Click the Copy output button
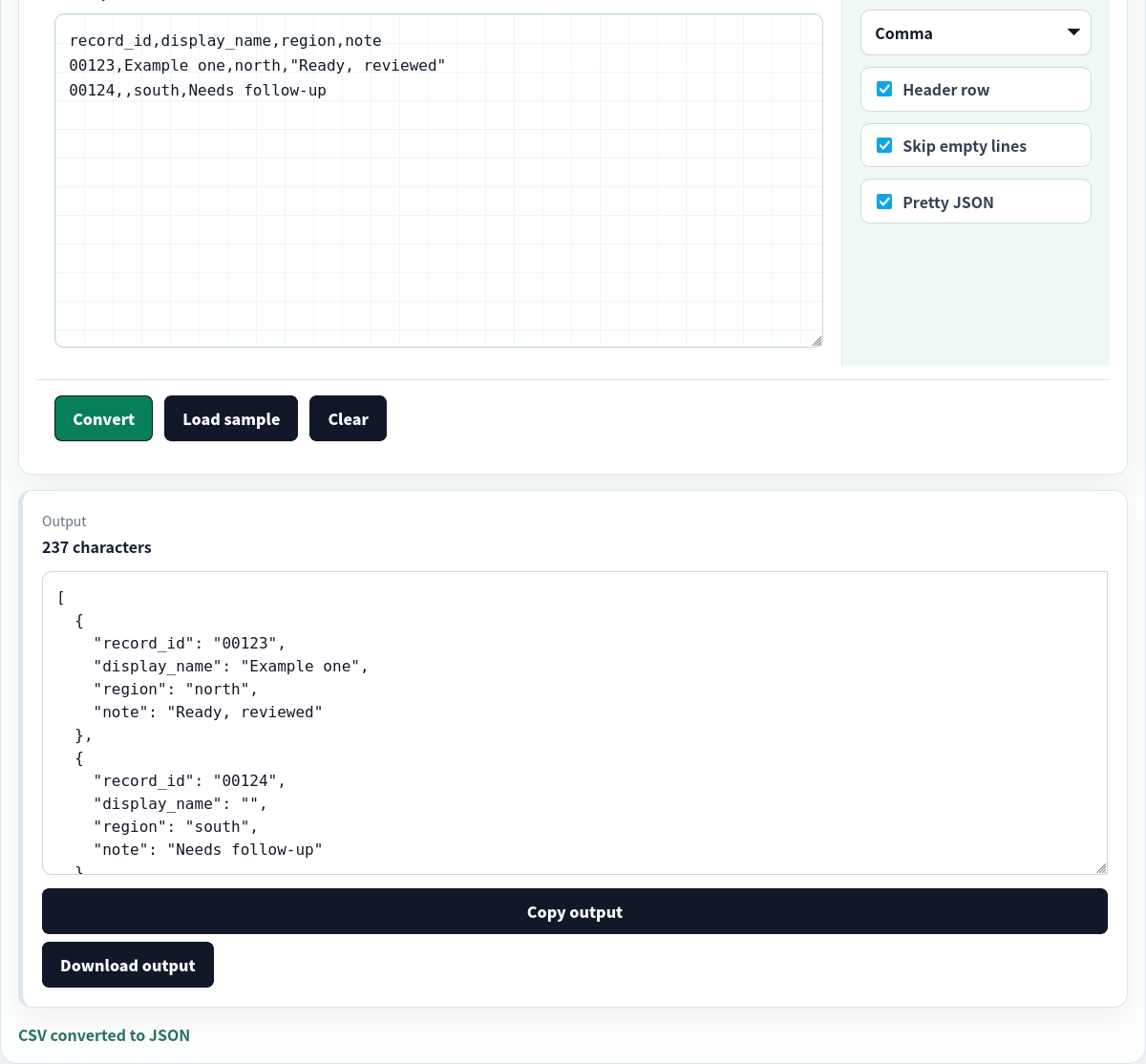Viewport: 1146px width, 1064px height. pyautogui.click(x=575, y=911)
